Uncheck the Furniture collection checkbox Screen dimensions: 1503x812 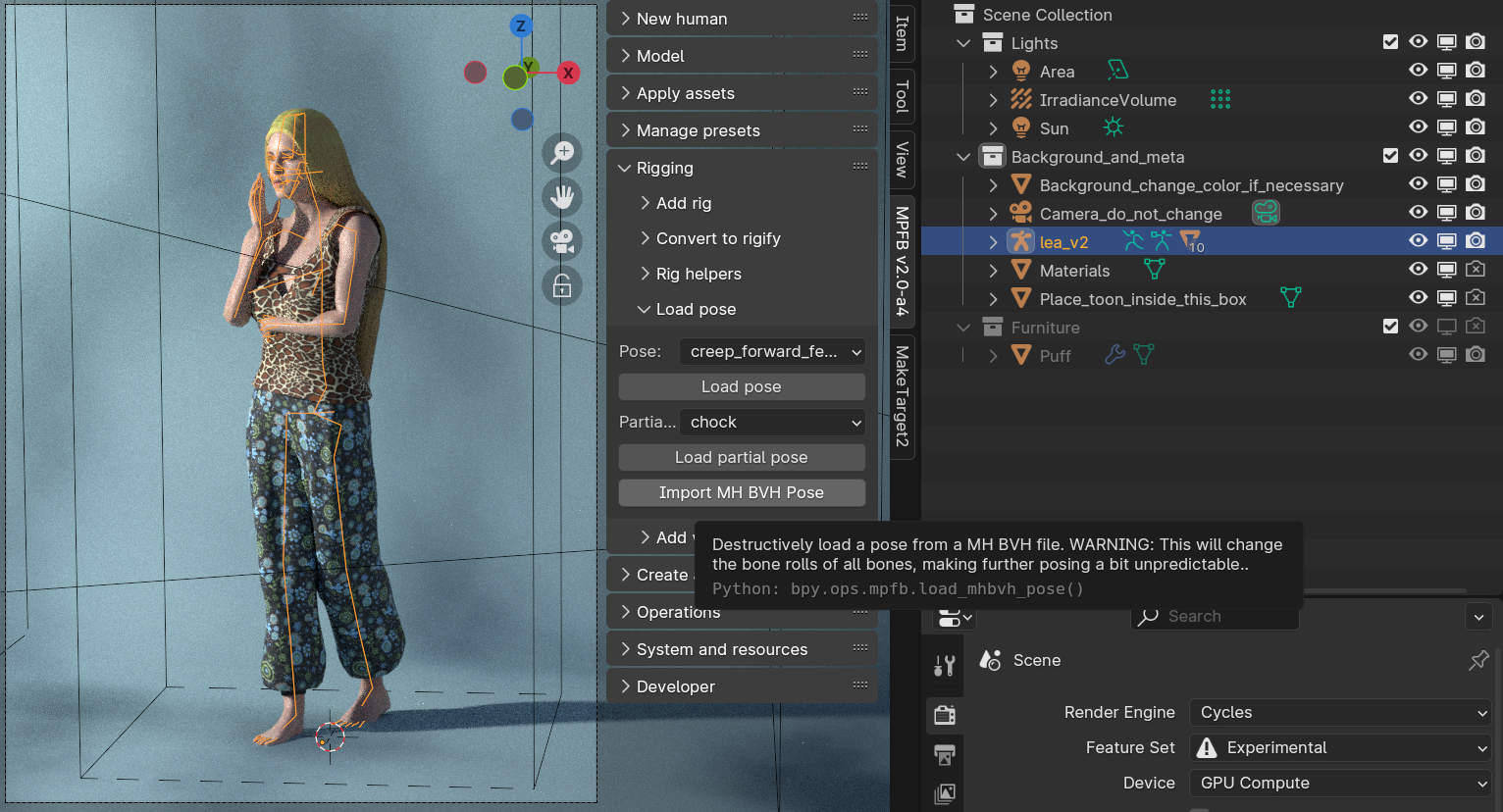[1390, 327]
